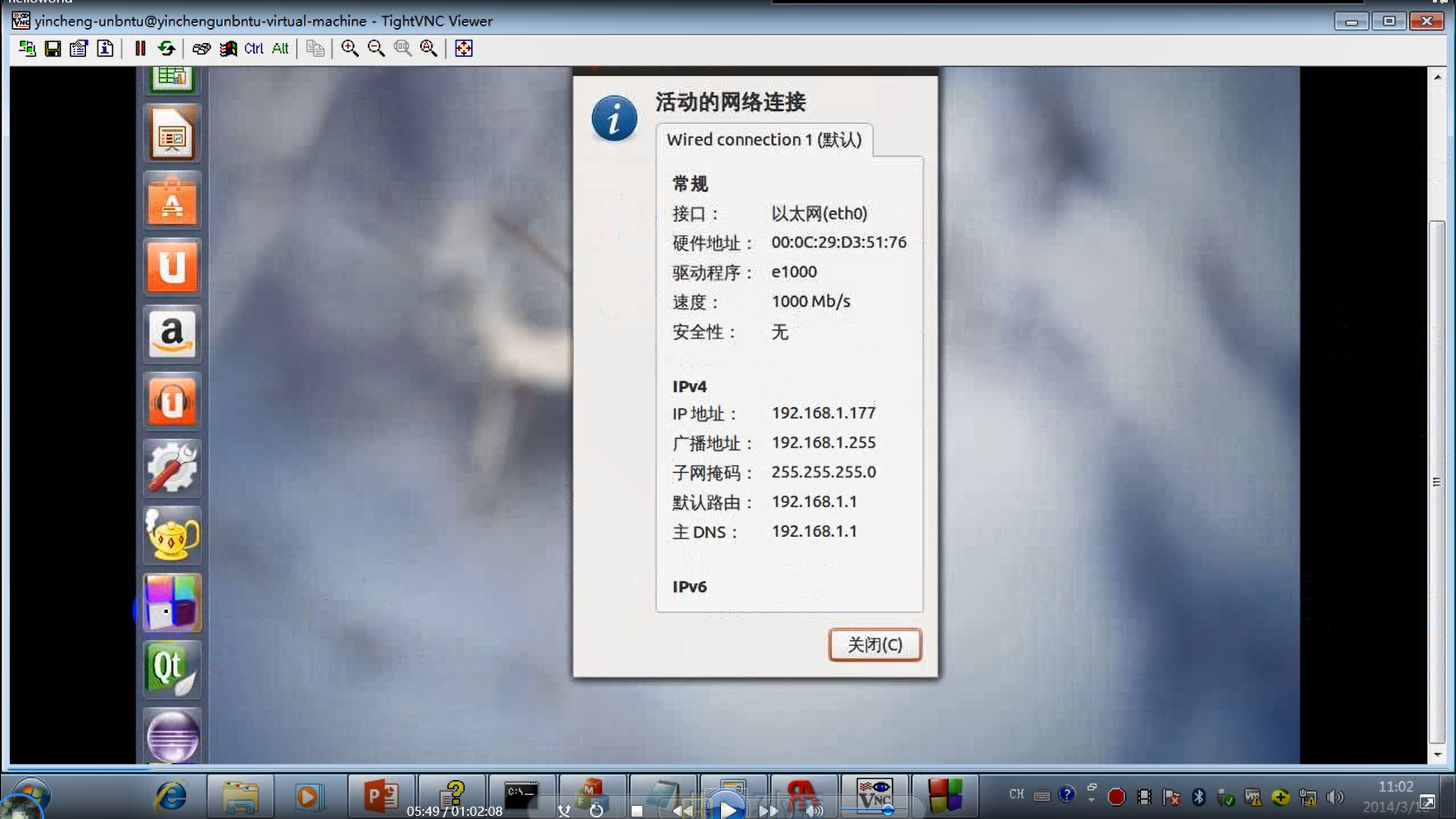This screenshot has height=819, width=1456.
Task: Switch to full screen mode icon
Action: point(464,49)
